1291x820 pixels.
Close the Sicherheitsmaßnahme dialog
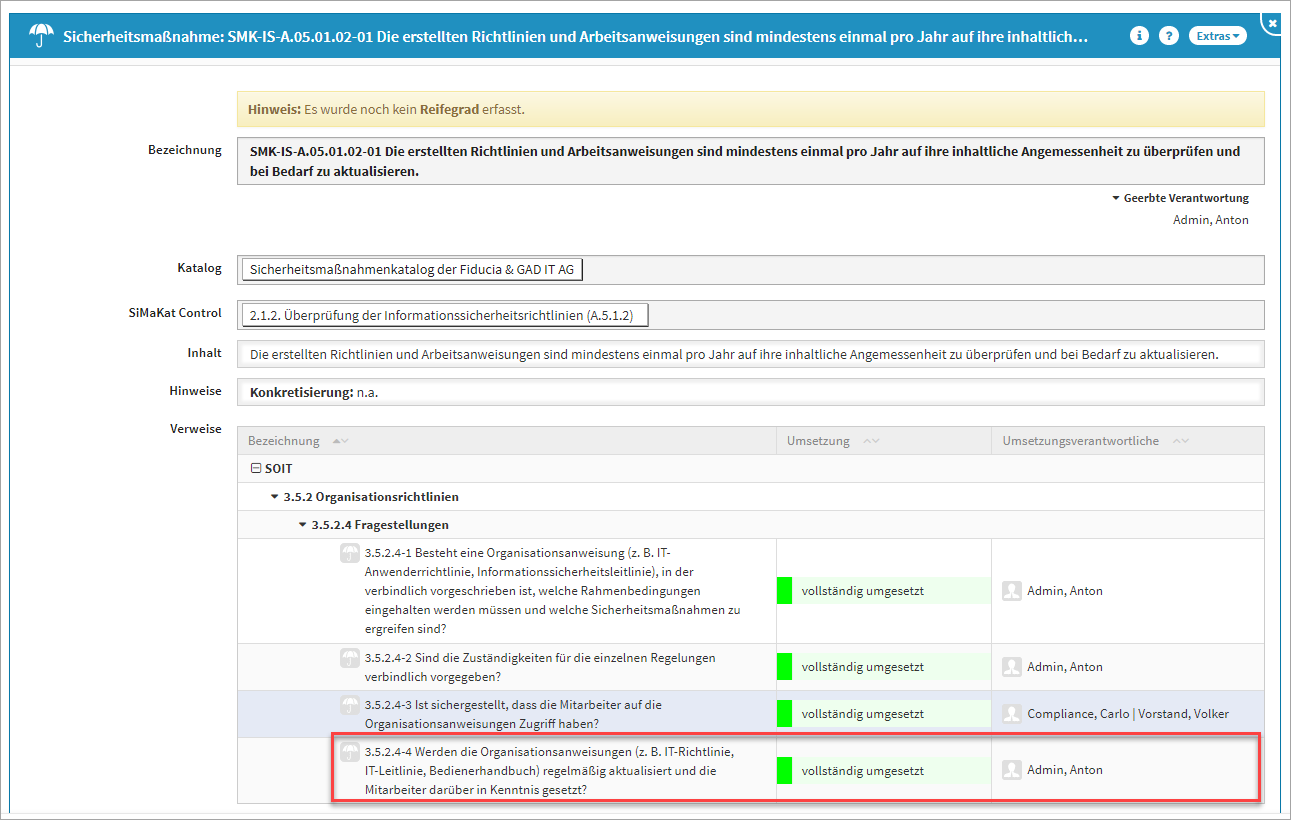pyautogui.click(x=1271, y=22)
